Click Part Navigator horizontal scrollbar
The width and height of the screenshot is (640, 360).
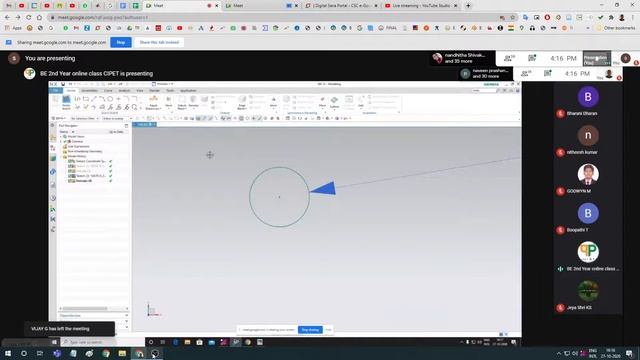[85, 309]
